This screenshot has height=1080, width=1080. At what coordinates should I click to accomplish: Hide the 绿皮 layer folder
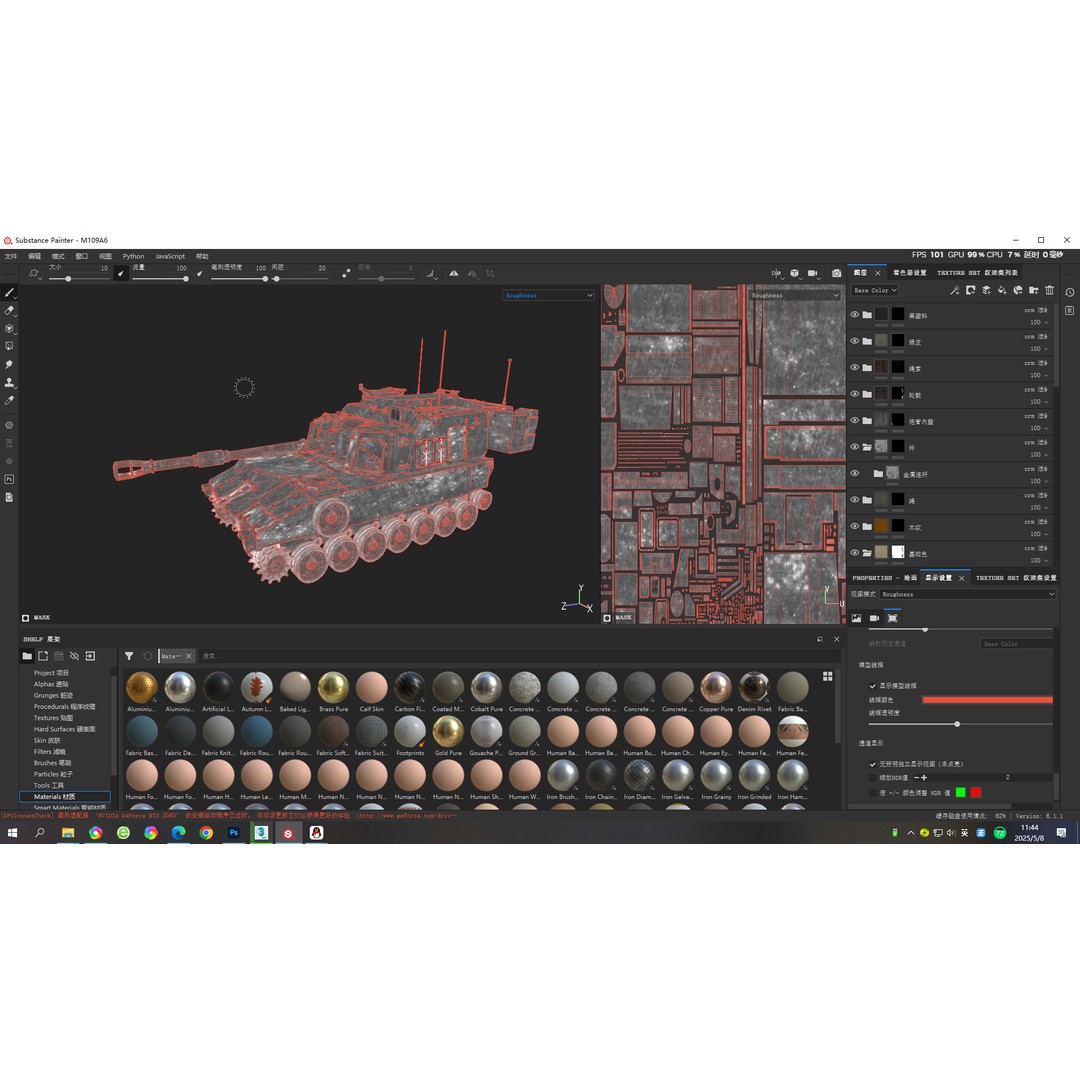pos(855,341)
